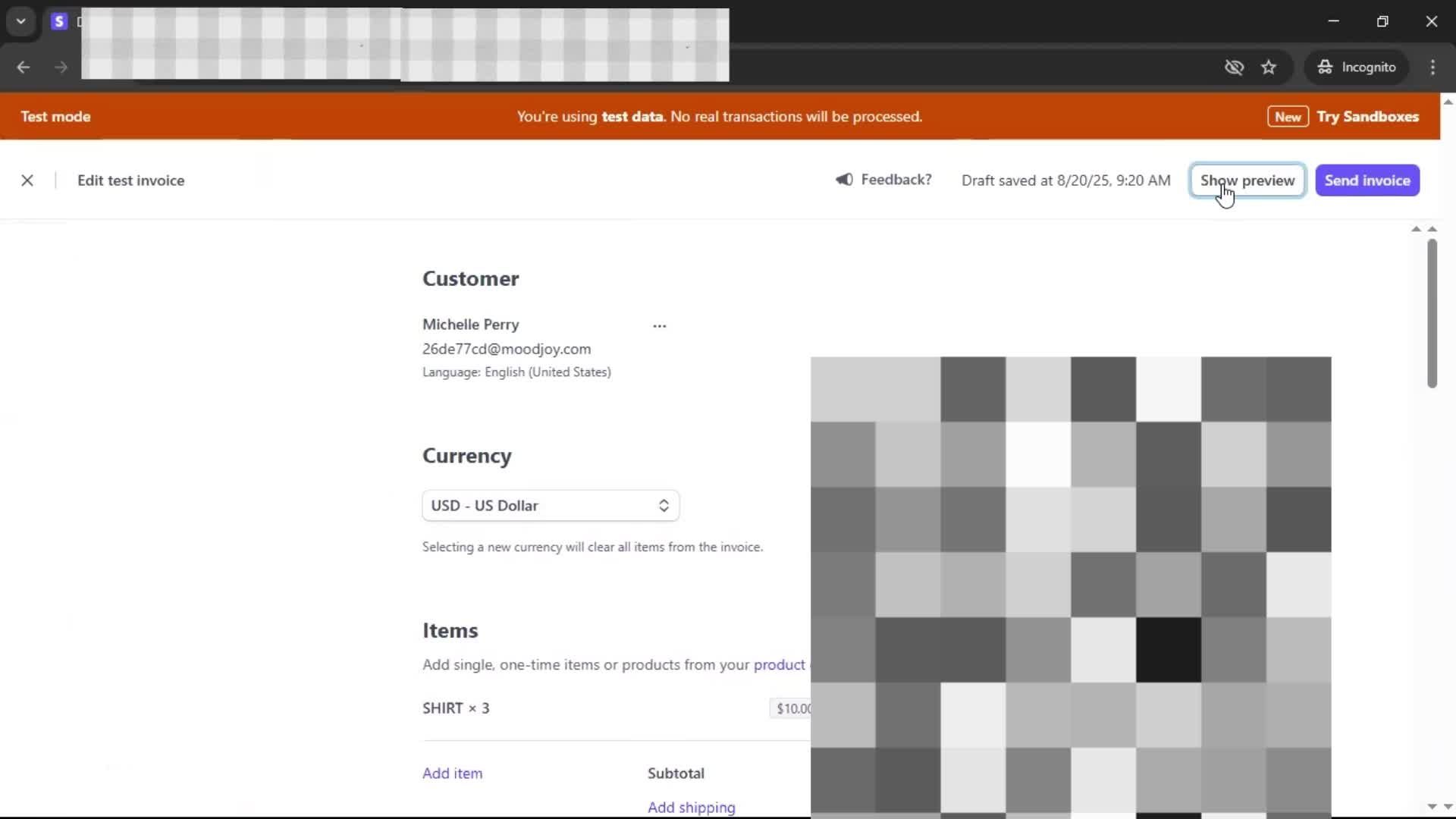Click the browser back arrow
The image size is (1456, 819).
[24, 67]
